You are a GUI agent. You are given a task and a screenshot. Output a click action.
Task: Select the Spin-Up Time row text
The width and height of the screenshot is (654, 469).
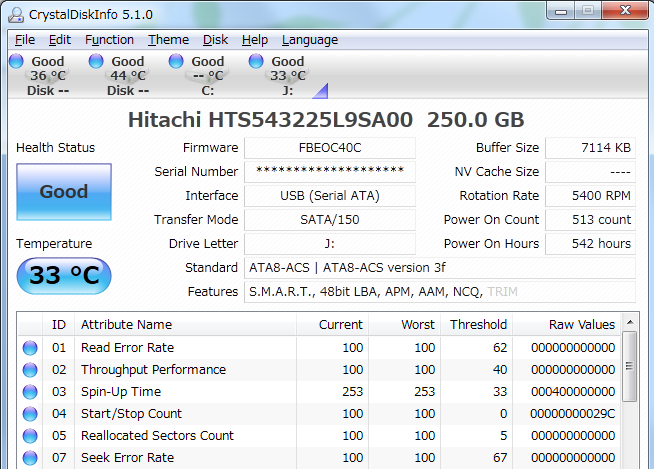point(121,392)
